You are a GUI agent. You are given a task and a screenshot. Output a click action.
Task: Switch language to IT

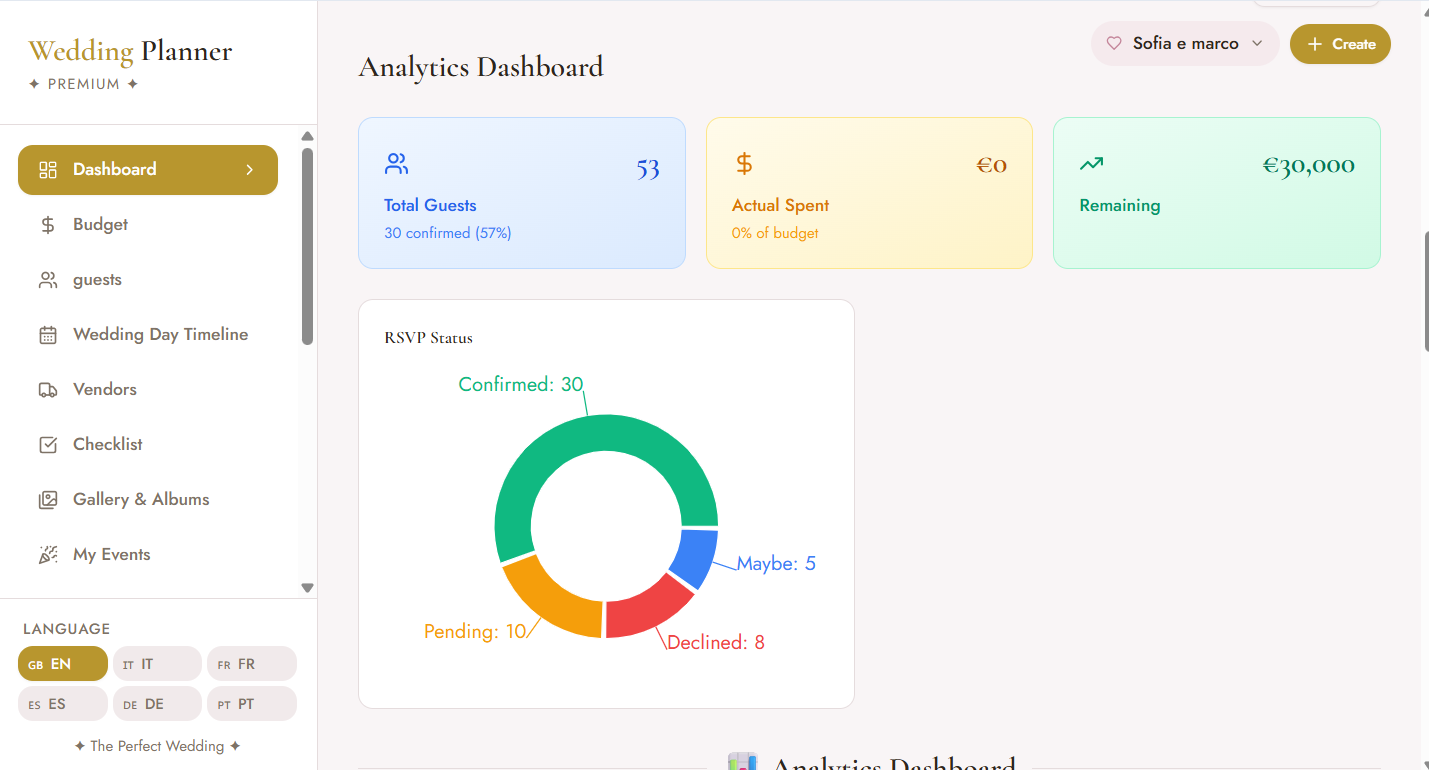point(157,664)
